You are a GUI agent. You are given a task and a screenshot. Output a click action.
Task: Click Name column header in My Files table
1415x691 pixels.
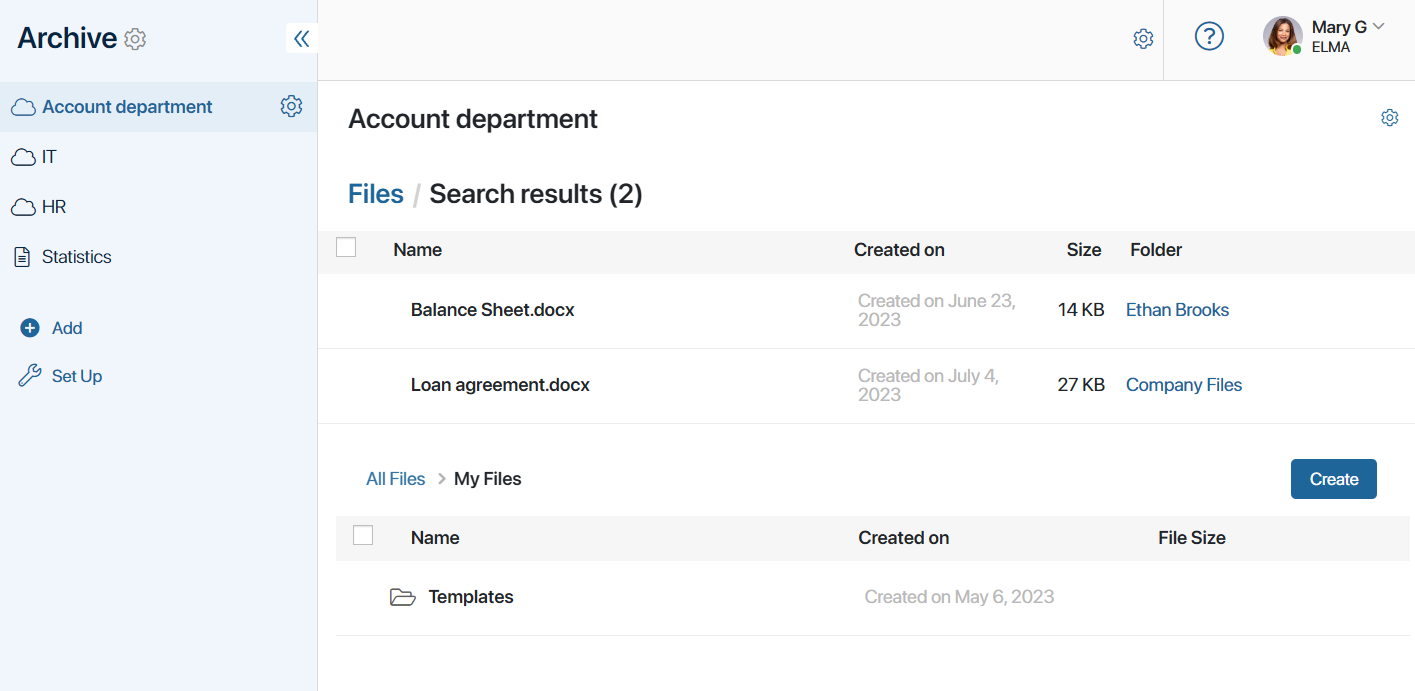(x=435, y=538)
